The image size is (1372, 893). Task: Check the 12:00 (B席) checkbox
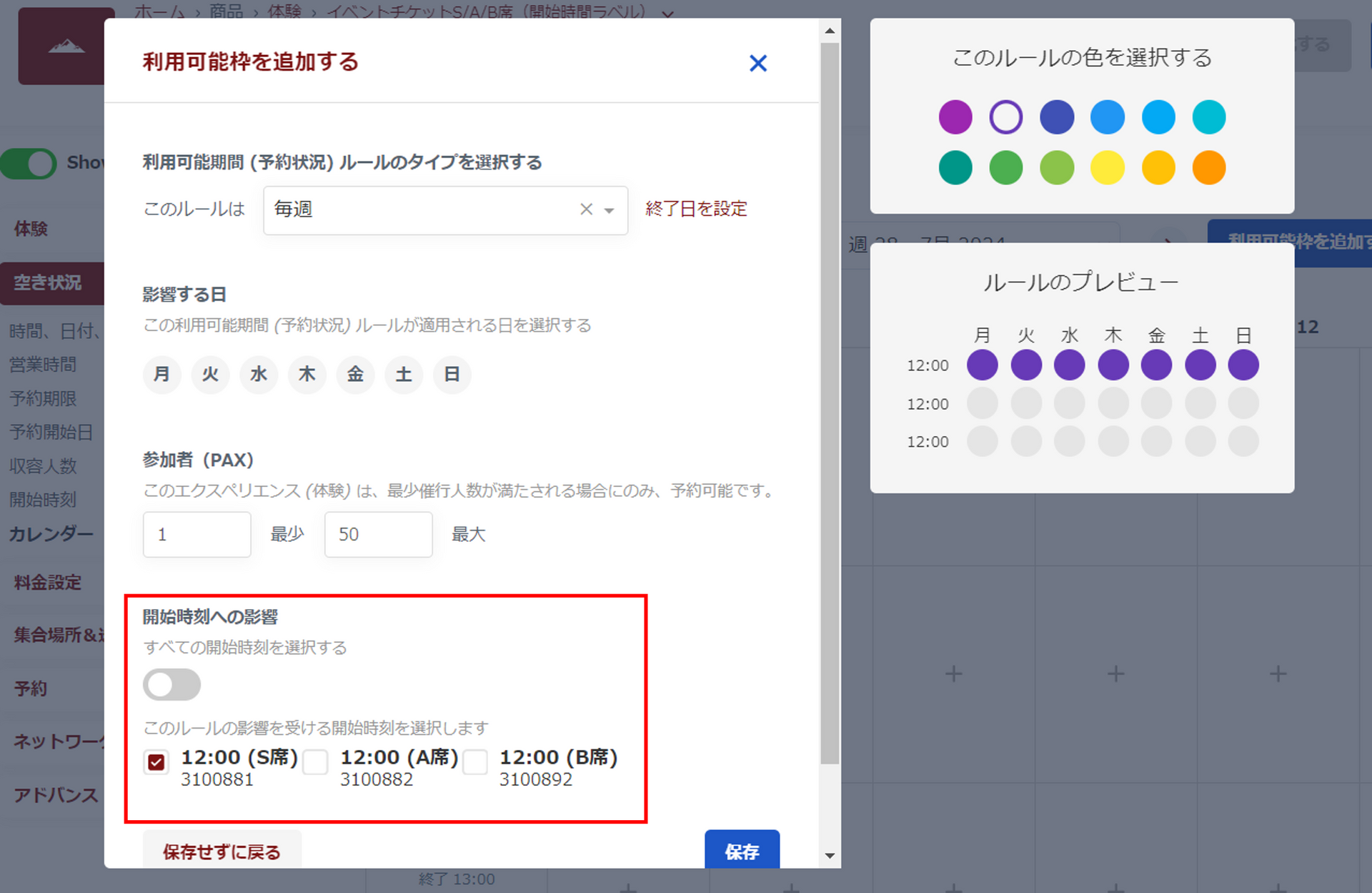[475, 762]
